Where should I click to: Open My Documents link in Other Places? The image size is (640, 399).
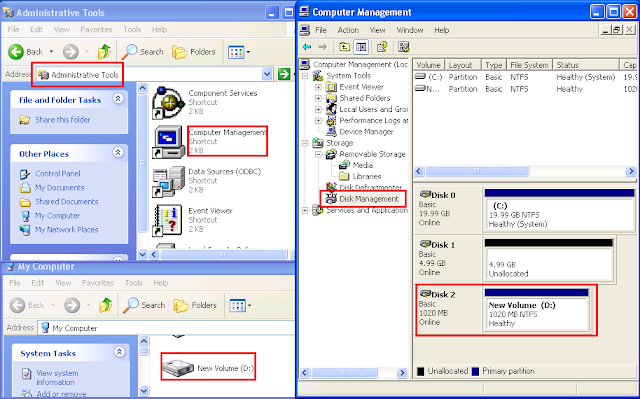60,188
